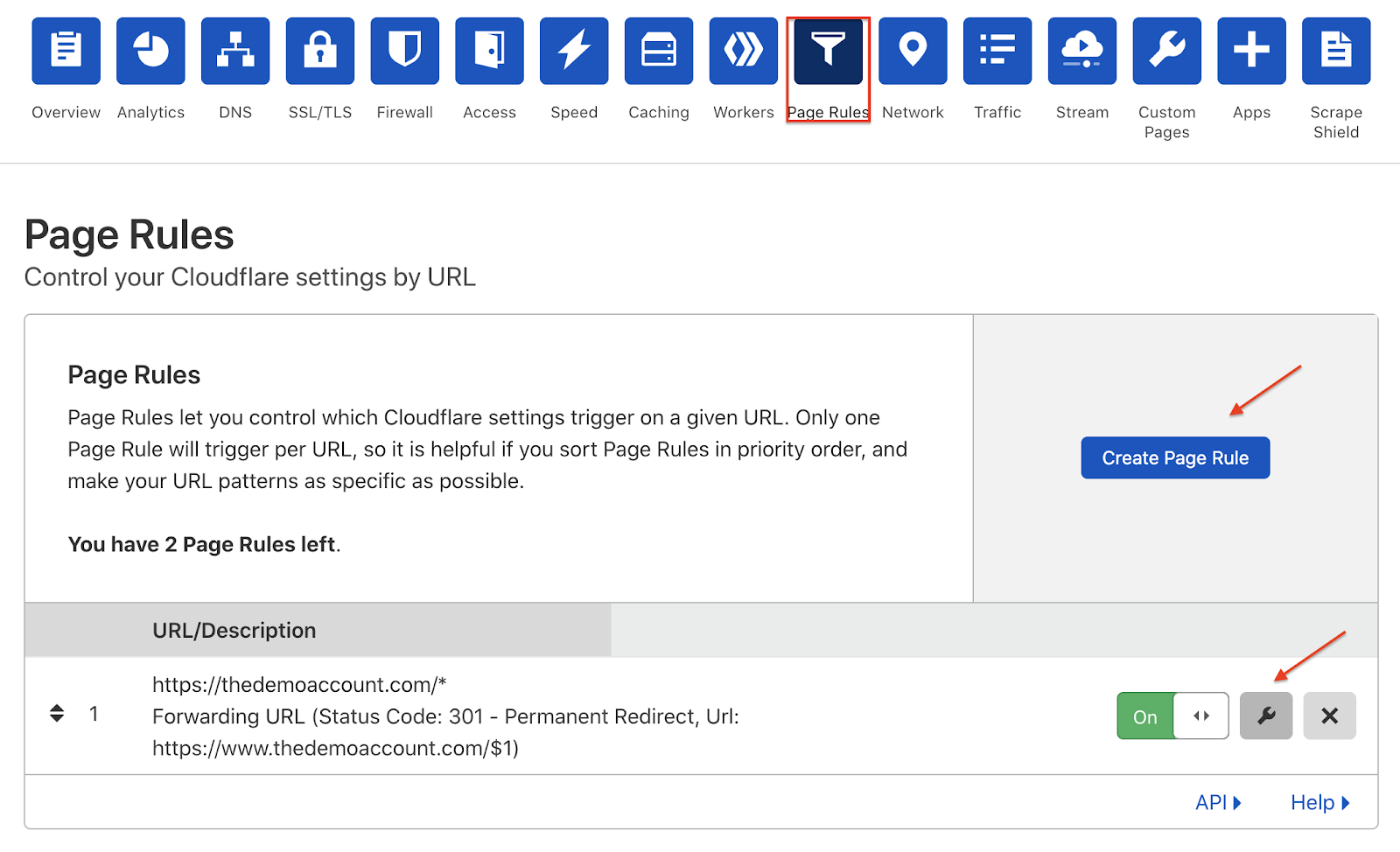1400x852 pixels.
Task: Switch to the Network tab
Action: click(913, 70)
